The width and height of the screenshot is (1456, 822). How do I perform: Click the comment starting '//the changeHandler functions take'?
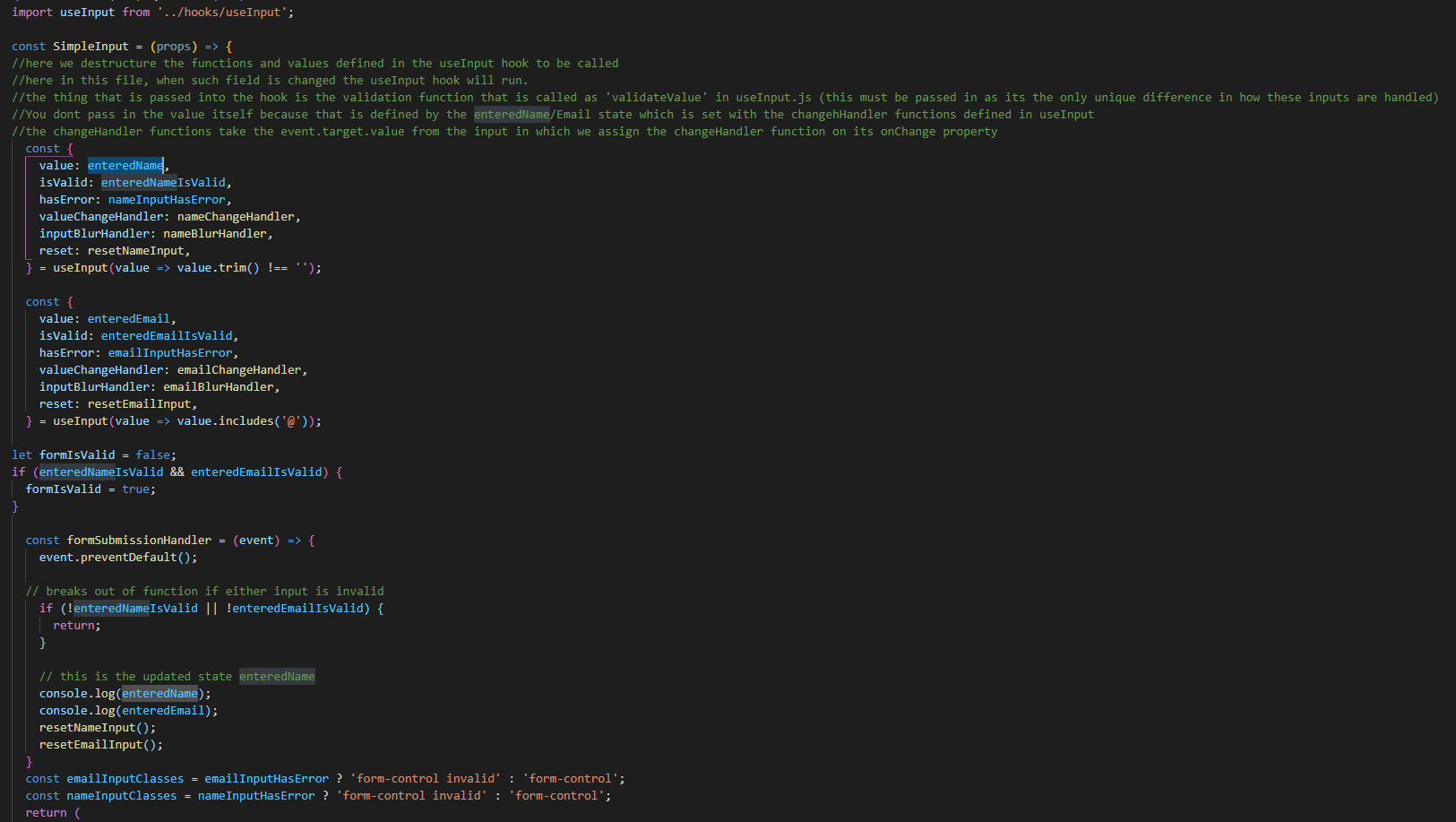[x=504, y=132]
